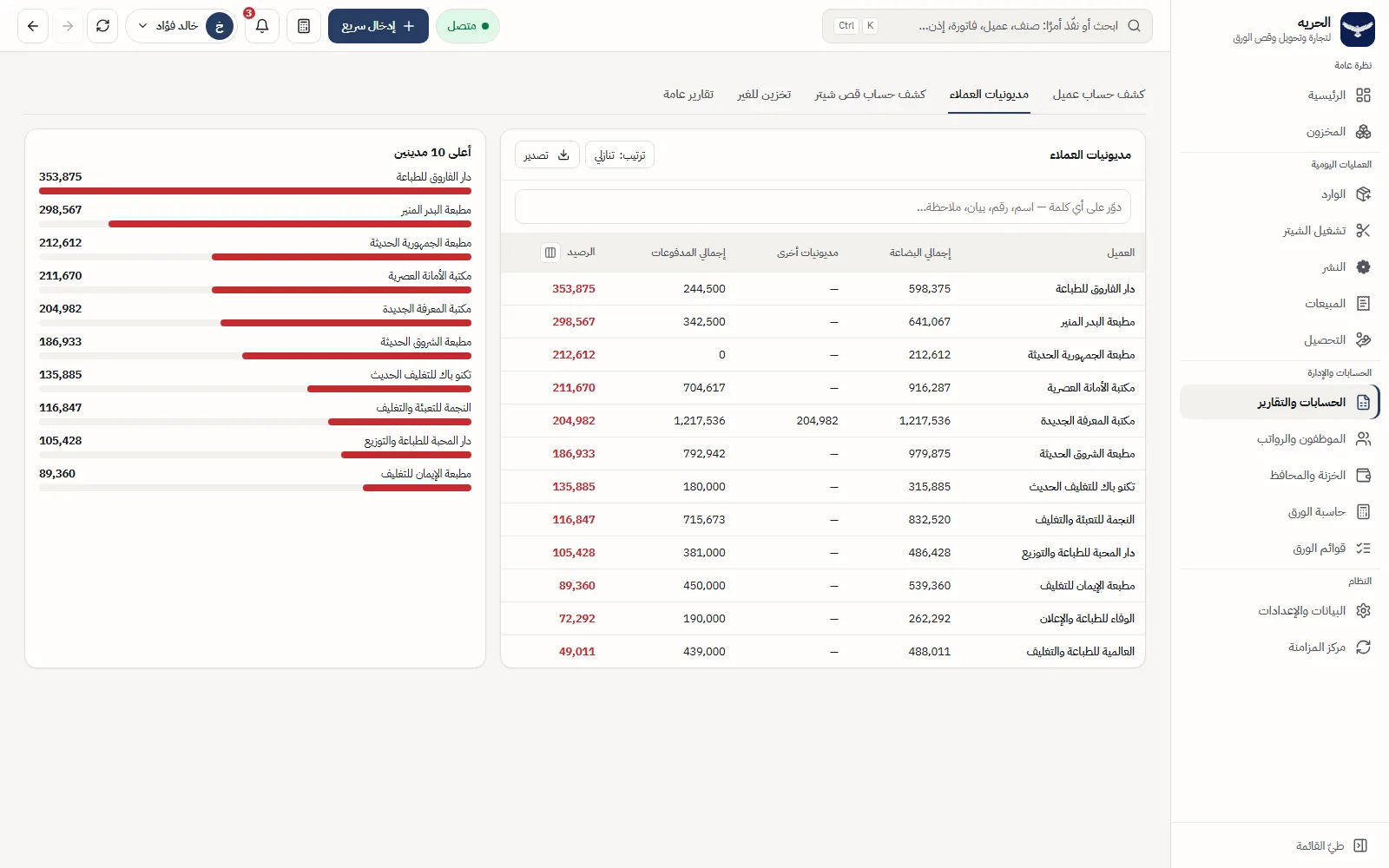Open قوائم الورق list icon

1363,549
